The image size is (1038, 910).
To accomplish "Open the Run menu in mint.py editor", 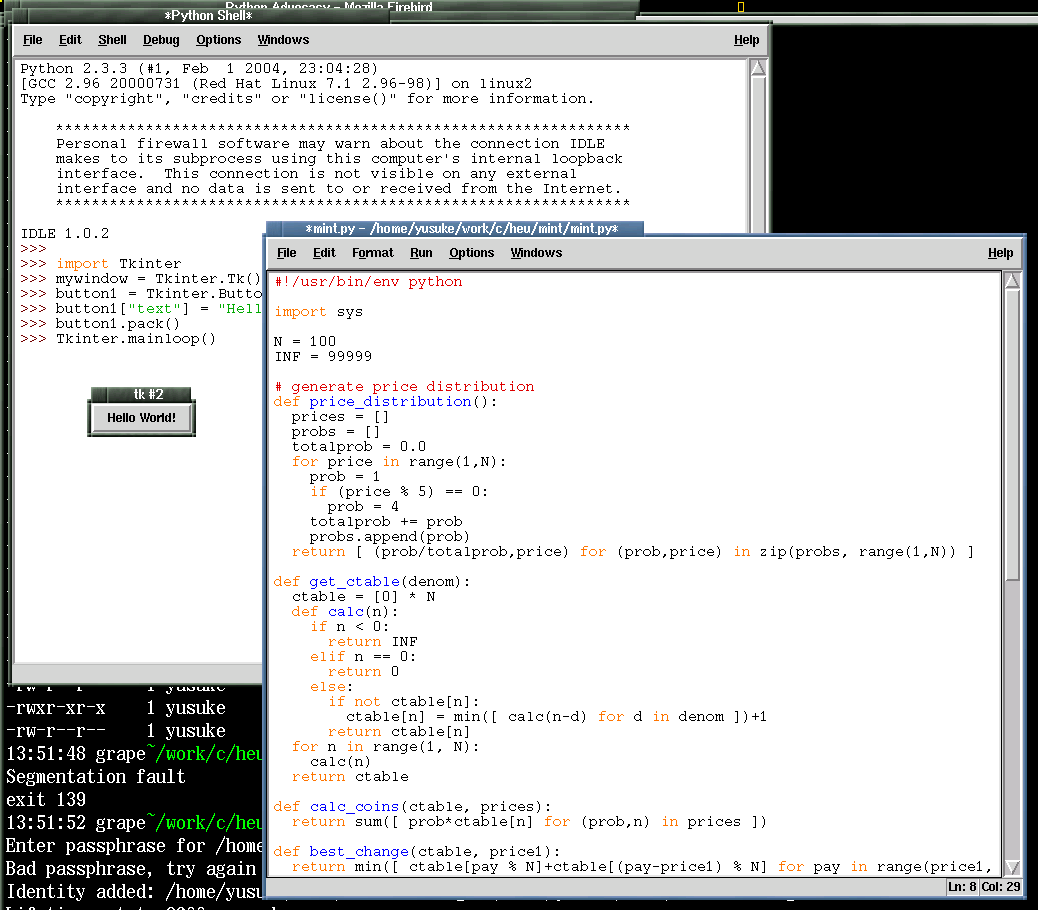I will pyautogui.click(x=421, y=253).
